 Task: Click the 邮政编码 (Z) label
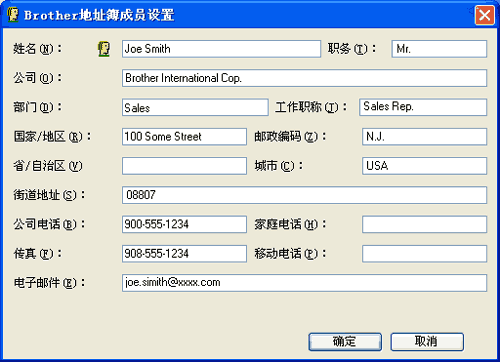(290, 137)
